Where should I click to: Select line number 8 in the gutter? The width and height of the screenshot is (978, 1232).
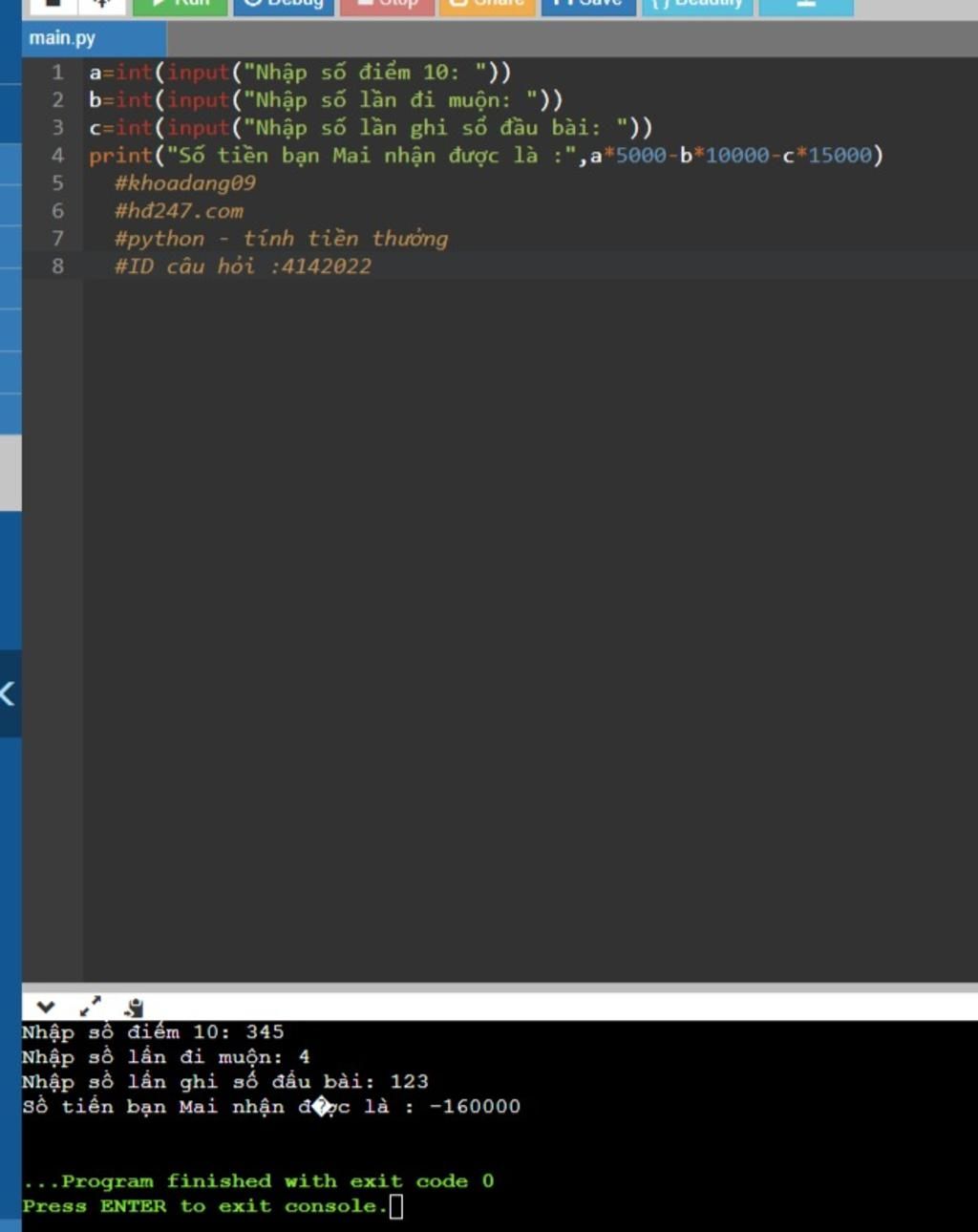click(57, 266)
